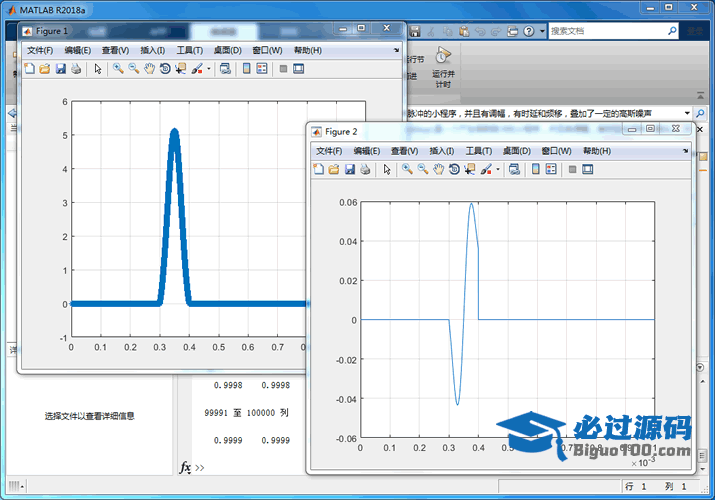
Task: Click Link Plot icon in Figure 1
Action: coord(225,69)
